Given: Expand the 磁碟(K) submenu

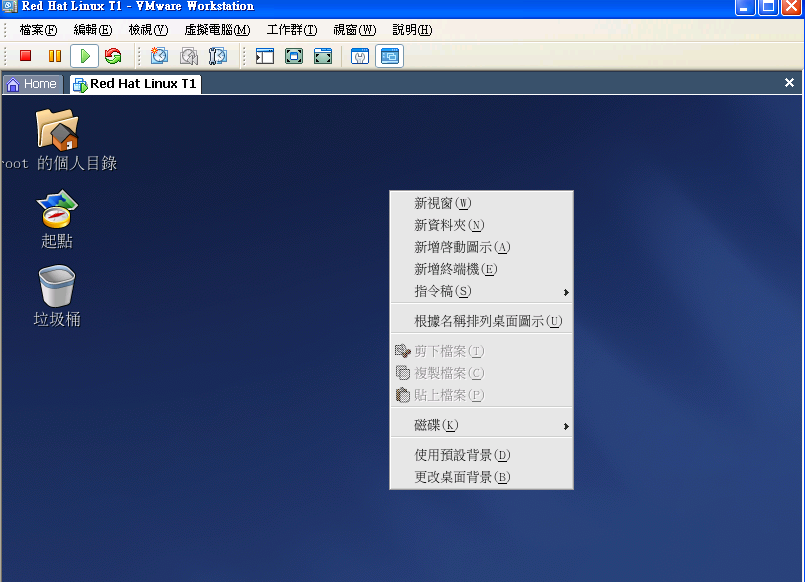Looking at the screenshot, I should 482,425.
